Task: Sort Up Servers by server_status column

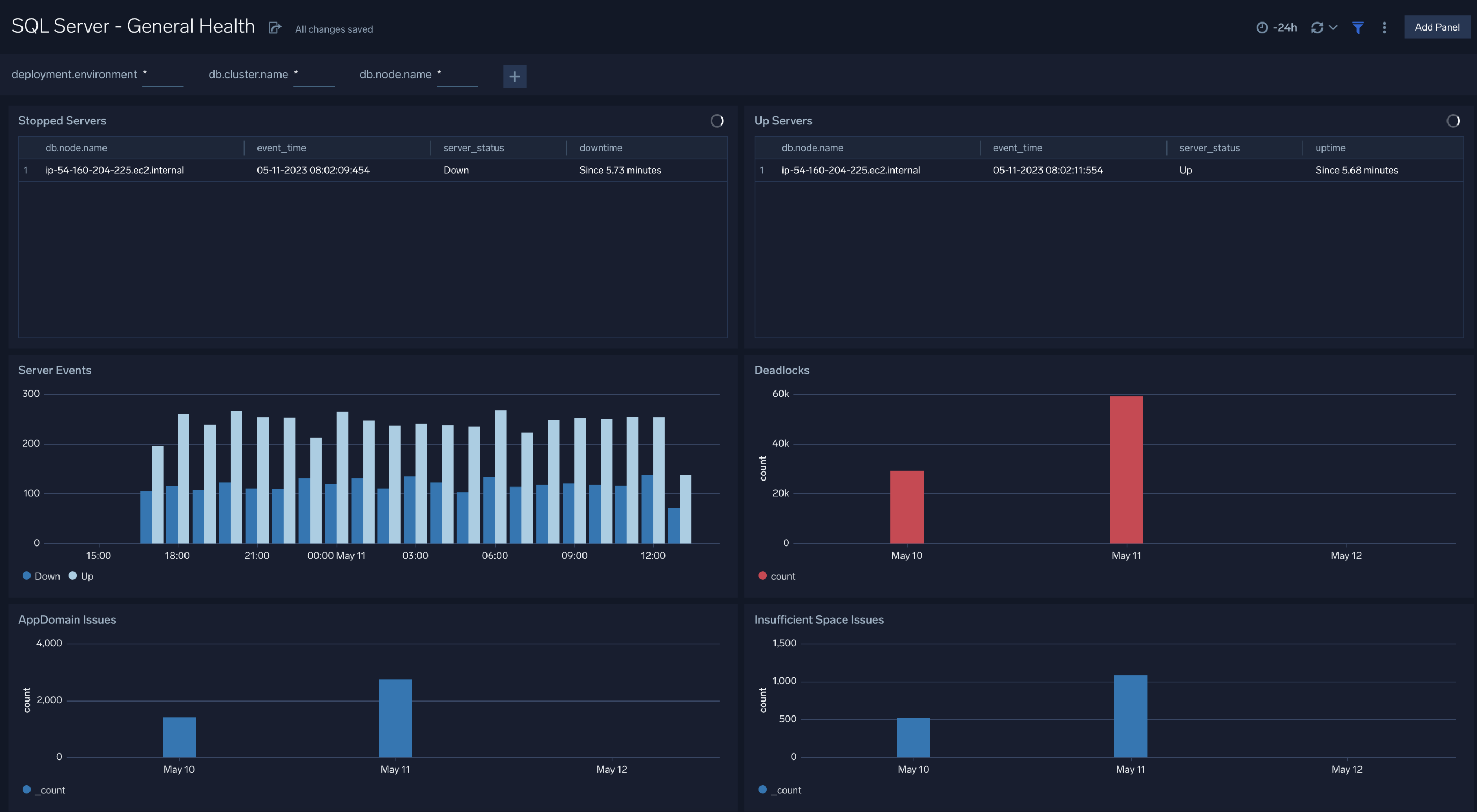Action: coord(1209,148)
